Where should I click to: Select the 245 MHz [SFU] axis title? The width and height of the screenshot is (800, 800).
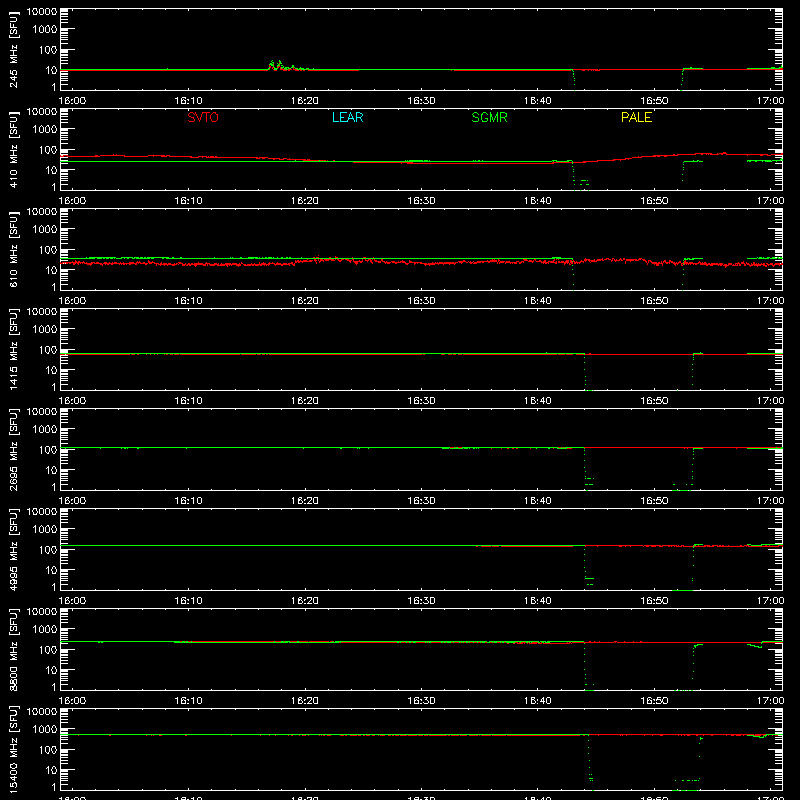click(13, 49)
